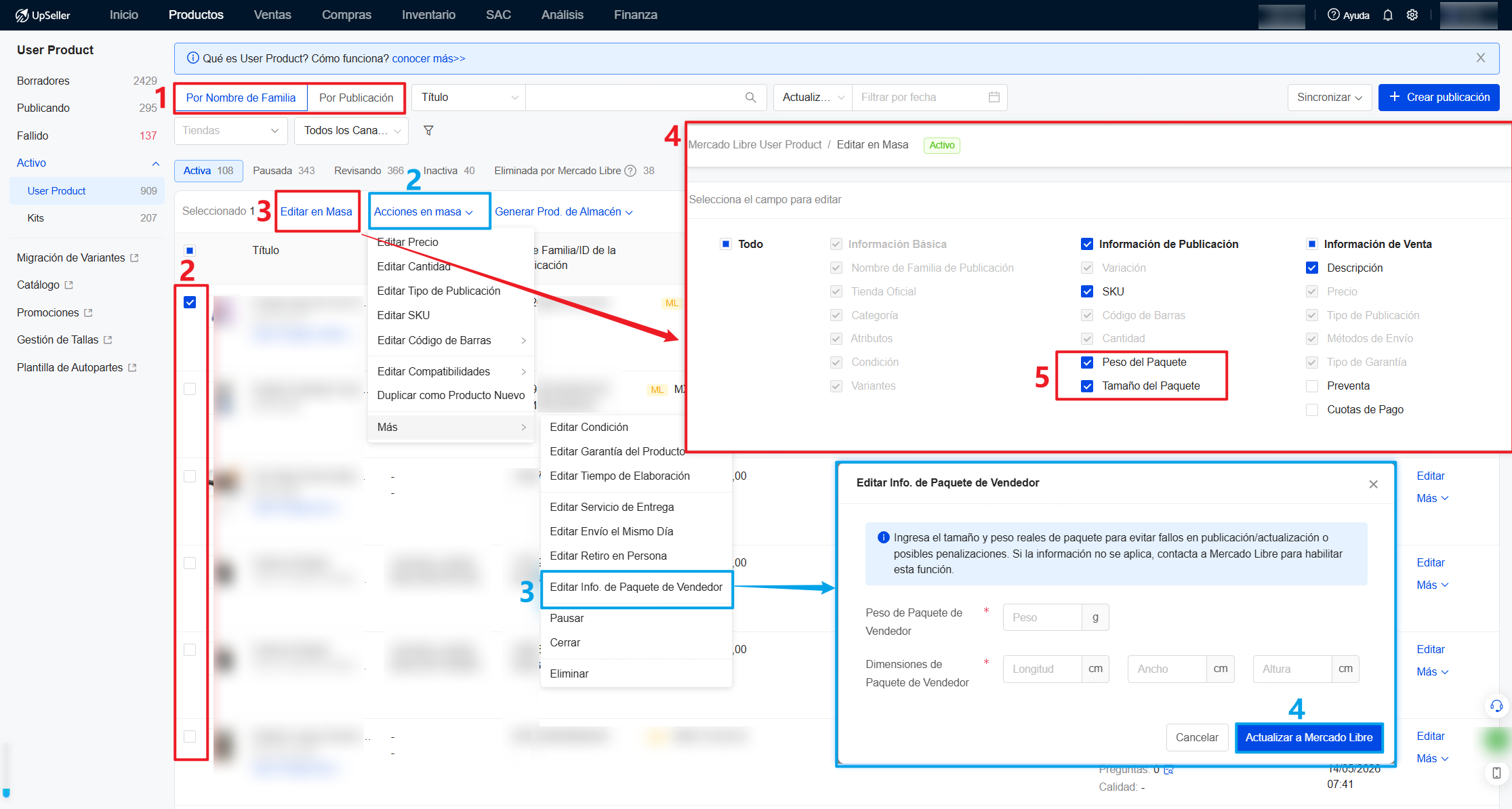Open the conocer más>> link
1512x809 pixels.
tap(428, 59)
